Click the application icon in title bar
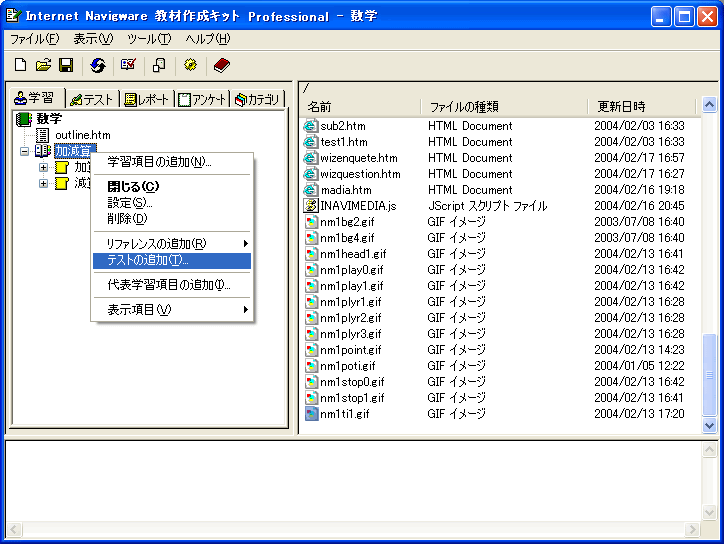724x544 pixels. pos(13,16)
